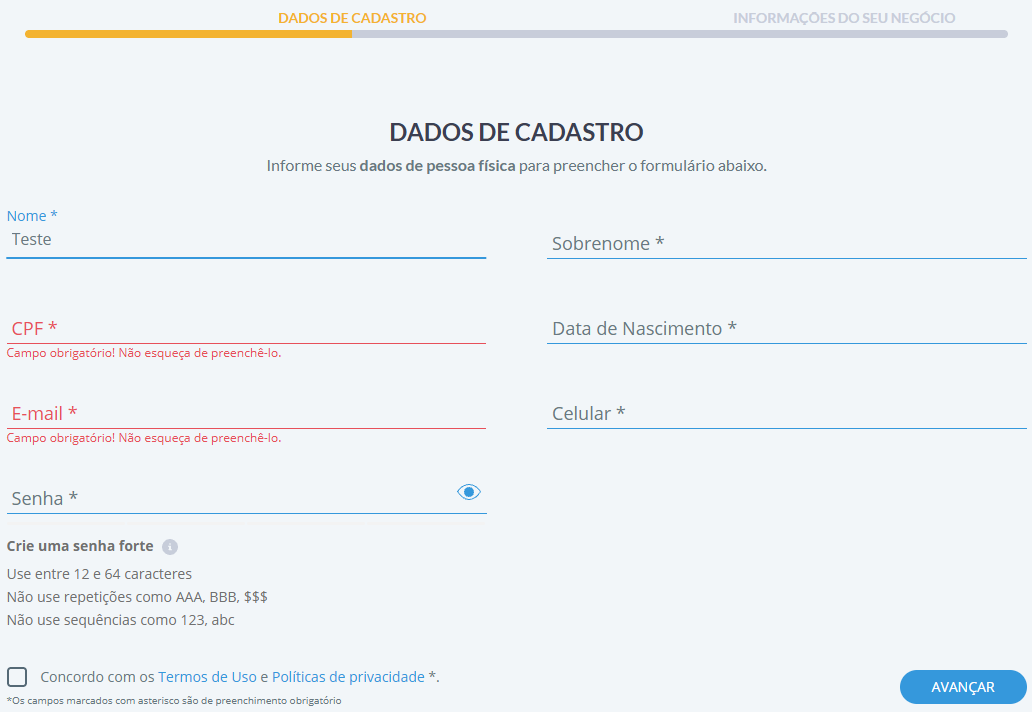
Task: Open the 'Termos de Uso' link
Action: point(207,677)
